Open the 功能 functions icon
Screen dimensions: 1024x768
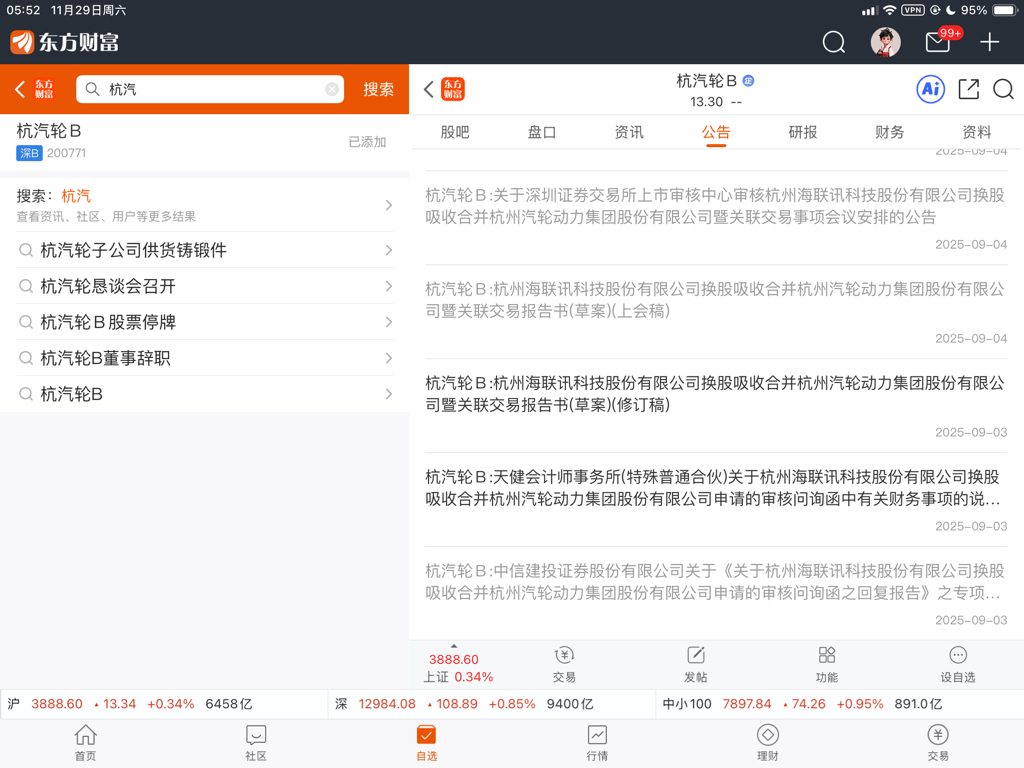827,664
